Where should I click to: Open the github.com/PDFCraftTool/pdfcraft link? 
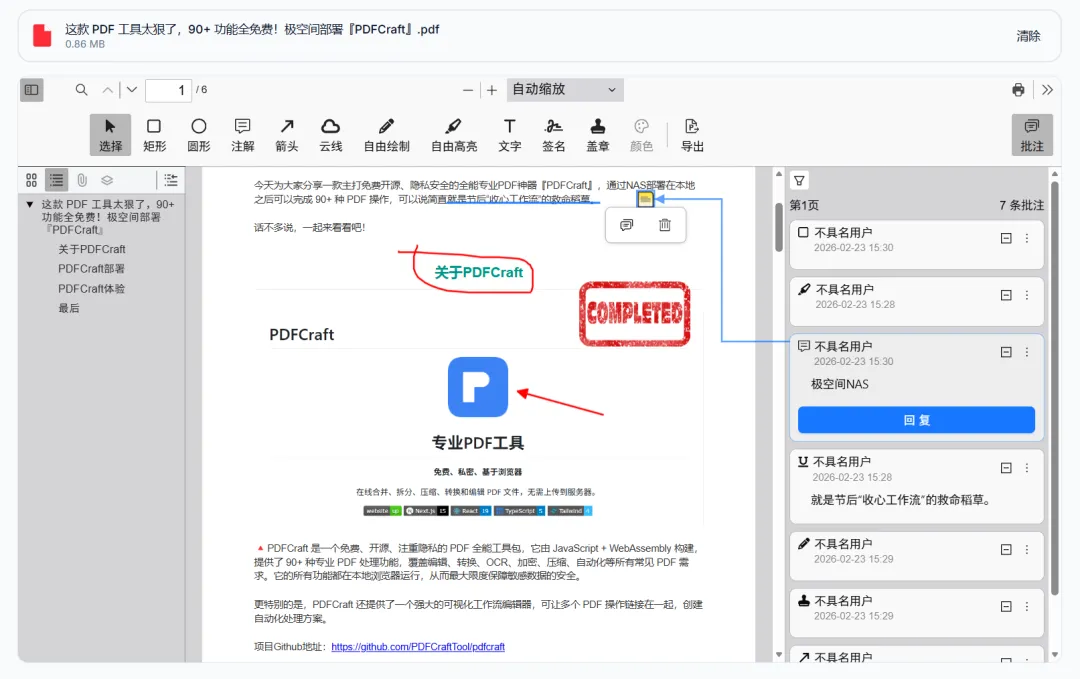(x=418, y=647)
